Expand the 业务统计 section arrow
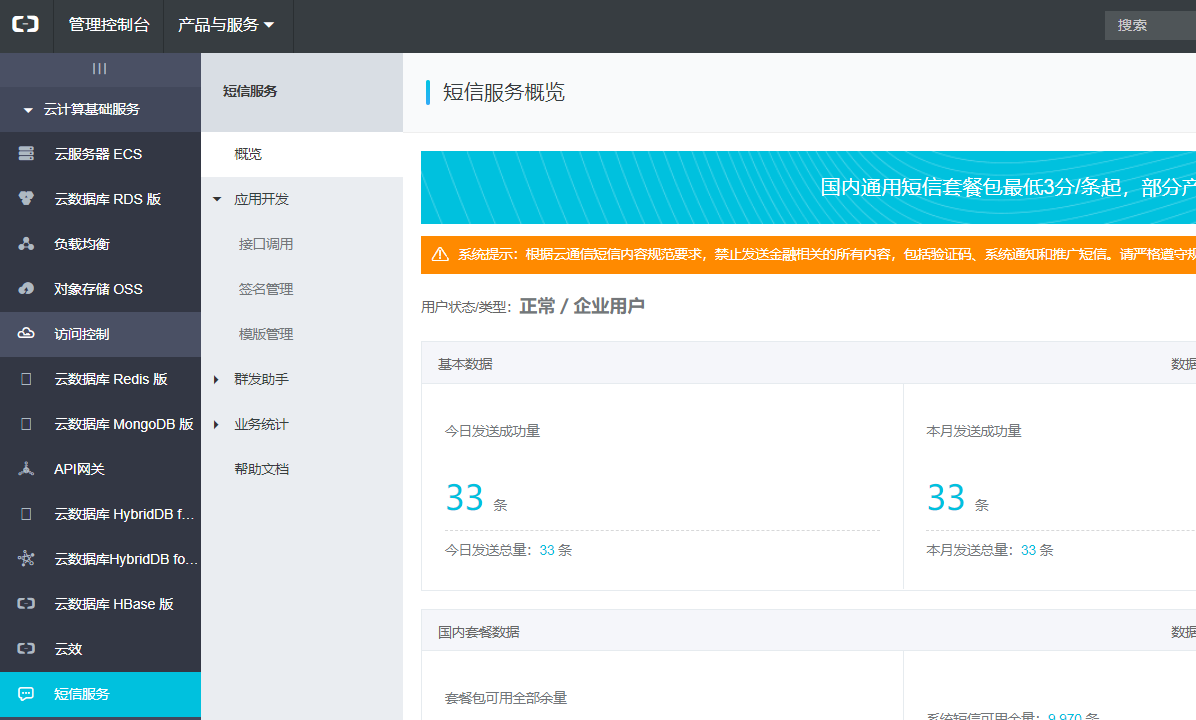1196x720 pixels. tap(216, 424)
